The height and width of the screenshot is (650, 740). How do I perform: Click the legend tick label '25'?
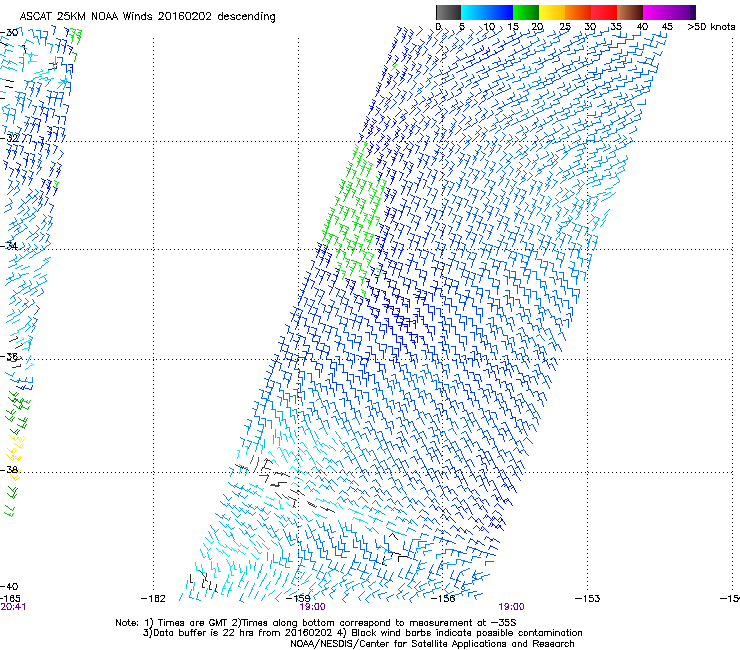point(565,27)
